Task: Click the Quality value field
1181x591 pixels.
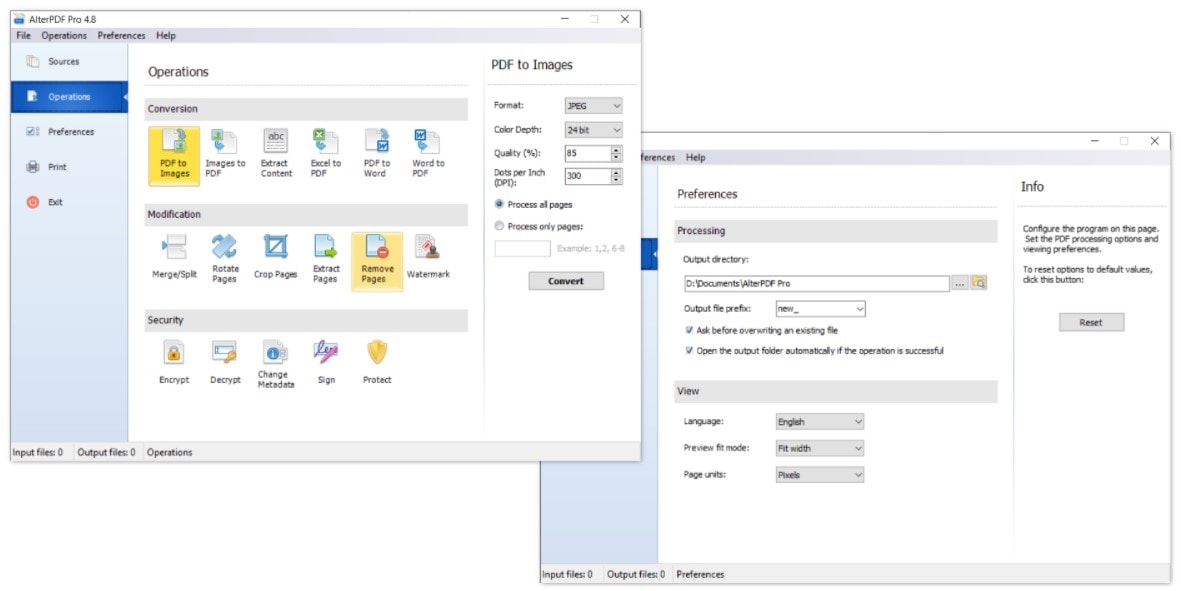Action: (587, 154)
